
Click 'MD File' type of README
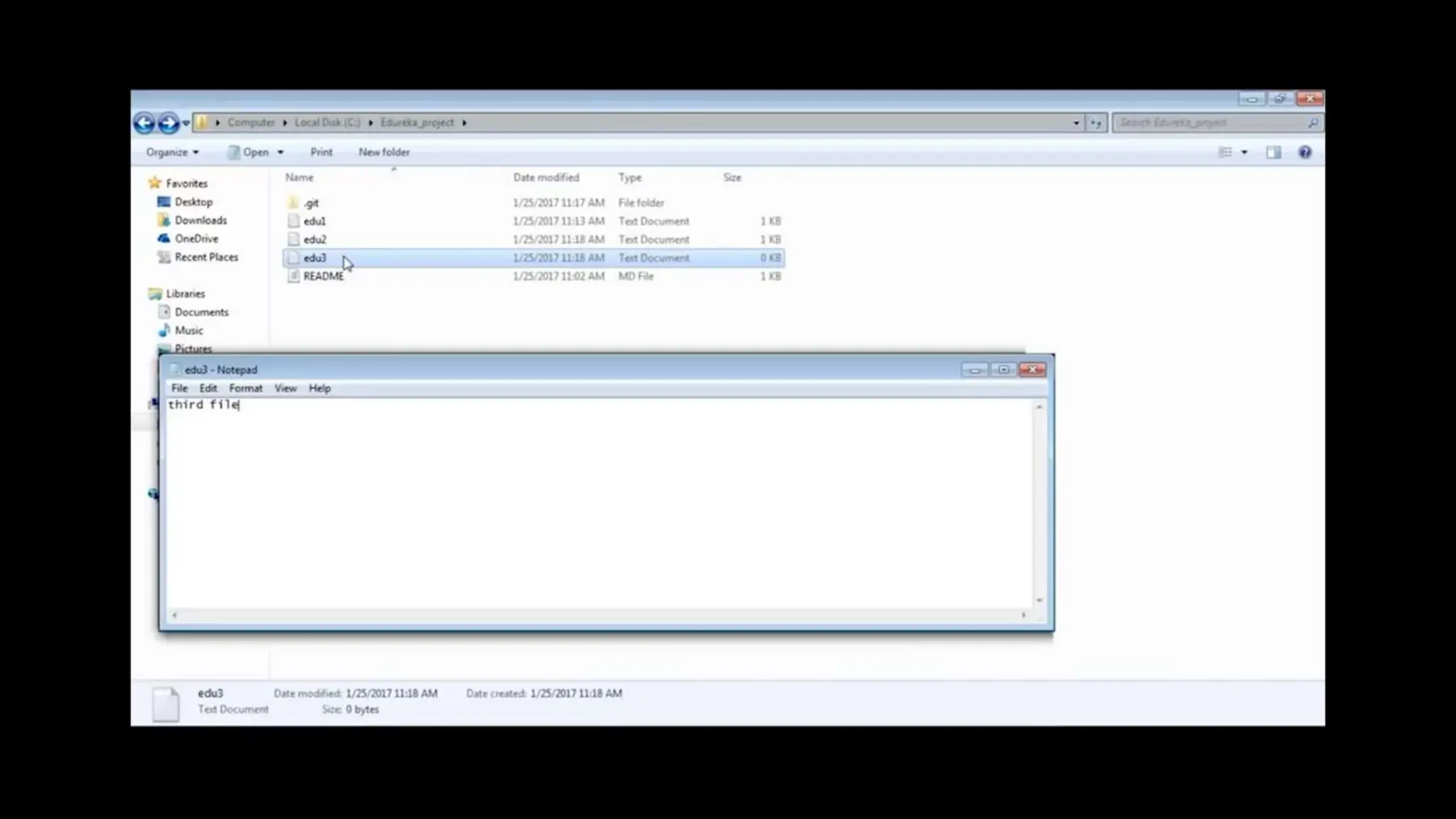click(x=636, y=277)
